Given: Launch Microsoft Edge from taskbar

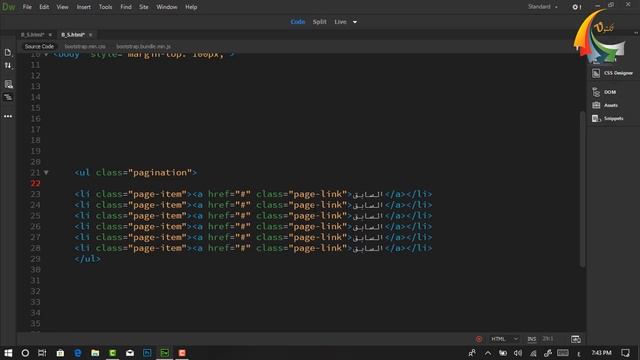Looking at the screenshot, I should click(x=78, y=353).
